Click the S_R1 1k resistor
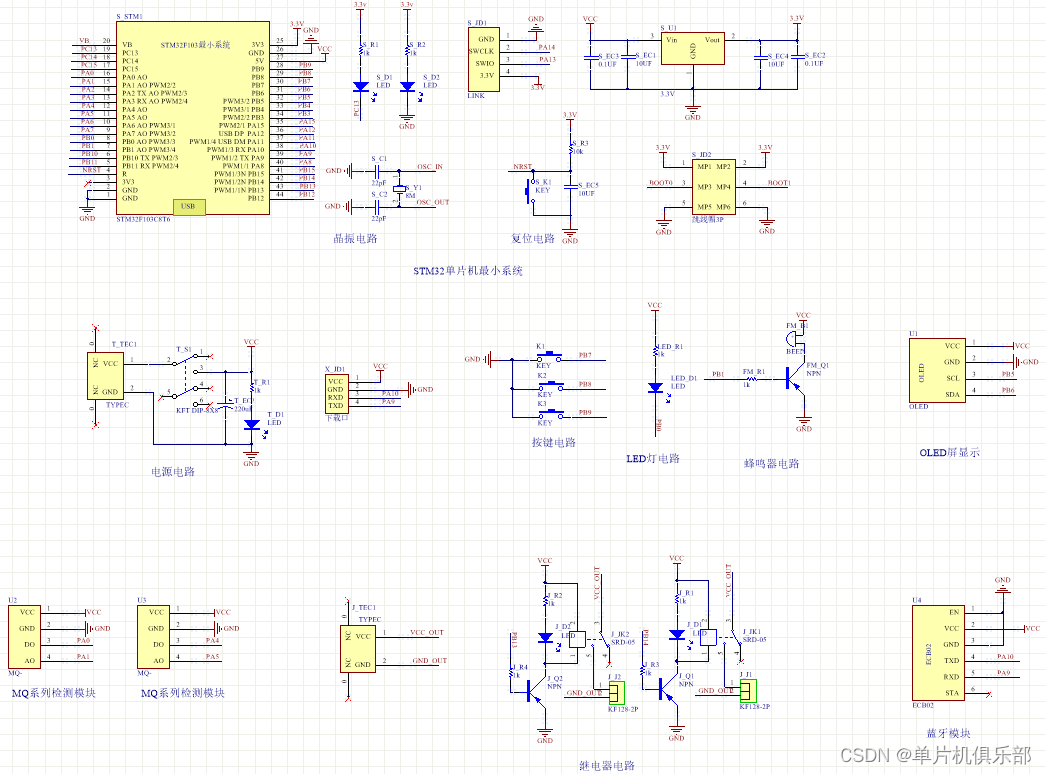This screenshot has height=774, width=1046. (361, 49)
